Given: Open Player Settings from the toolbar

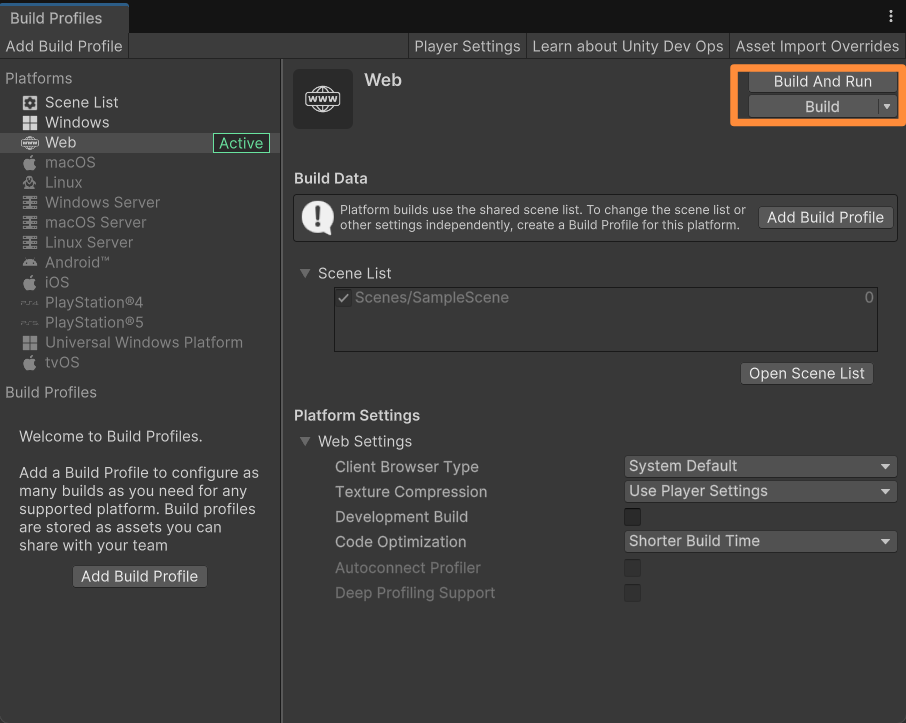Looking at the screenshot, I should point(467,46).
